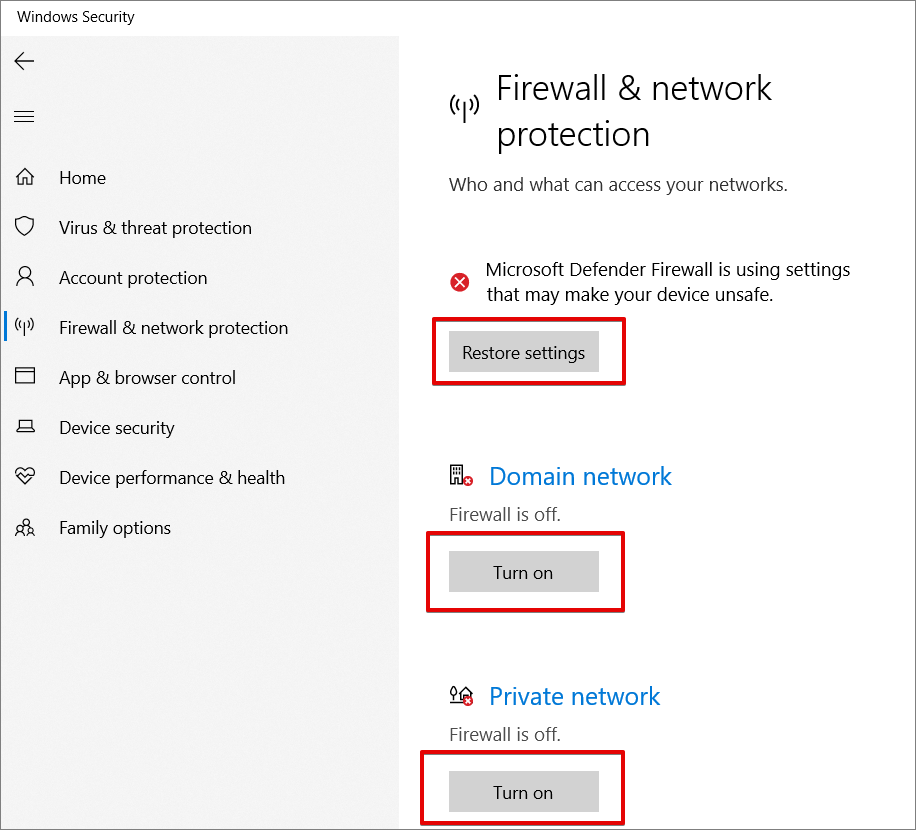Click the Family options people icon

(x=25, y=528)
